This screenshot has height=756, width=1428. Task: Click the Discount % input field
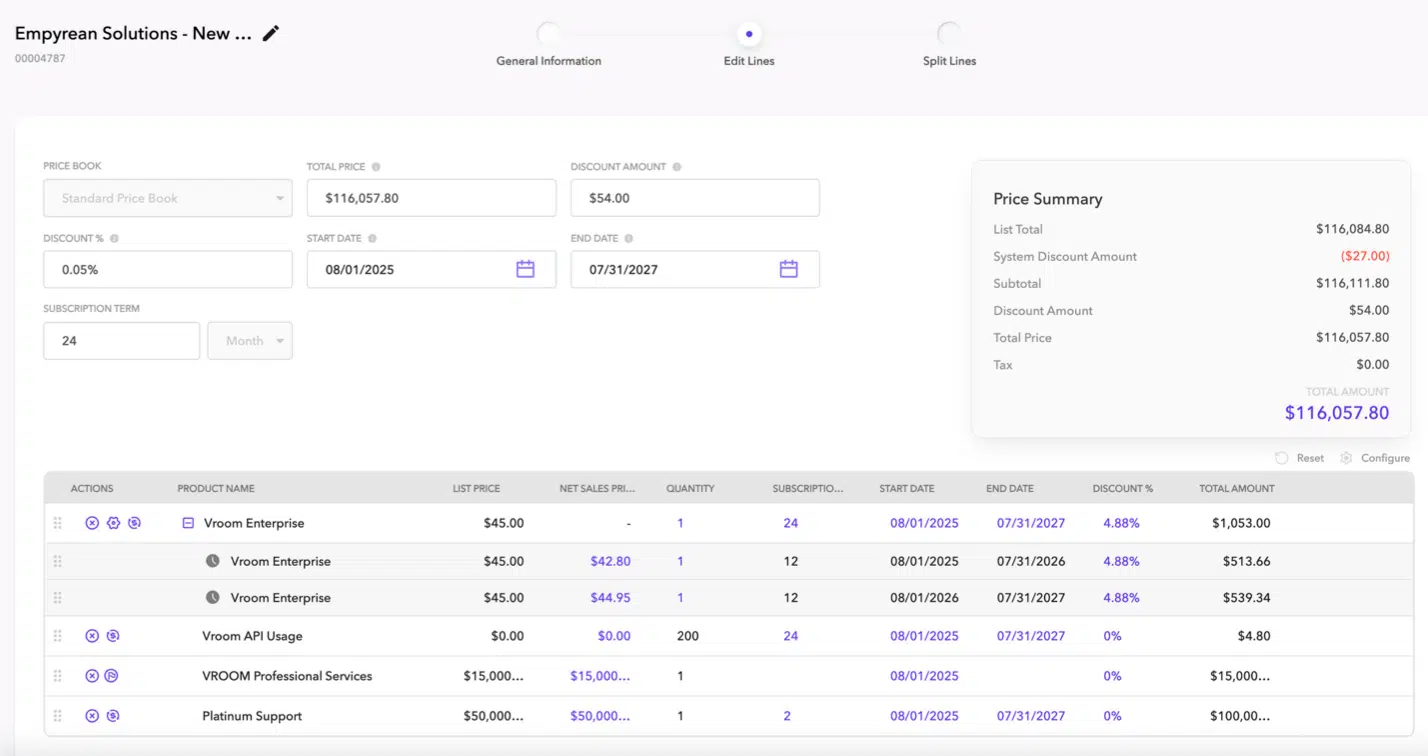coord(168,270)
